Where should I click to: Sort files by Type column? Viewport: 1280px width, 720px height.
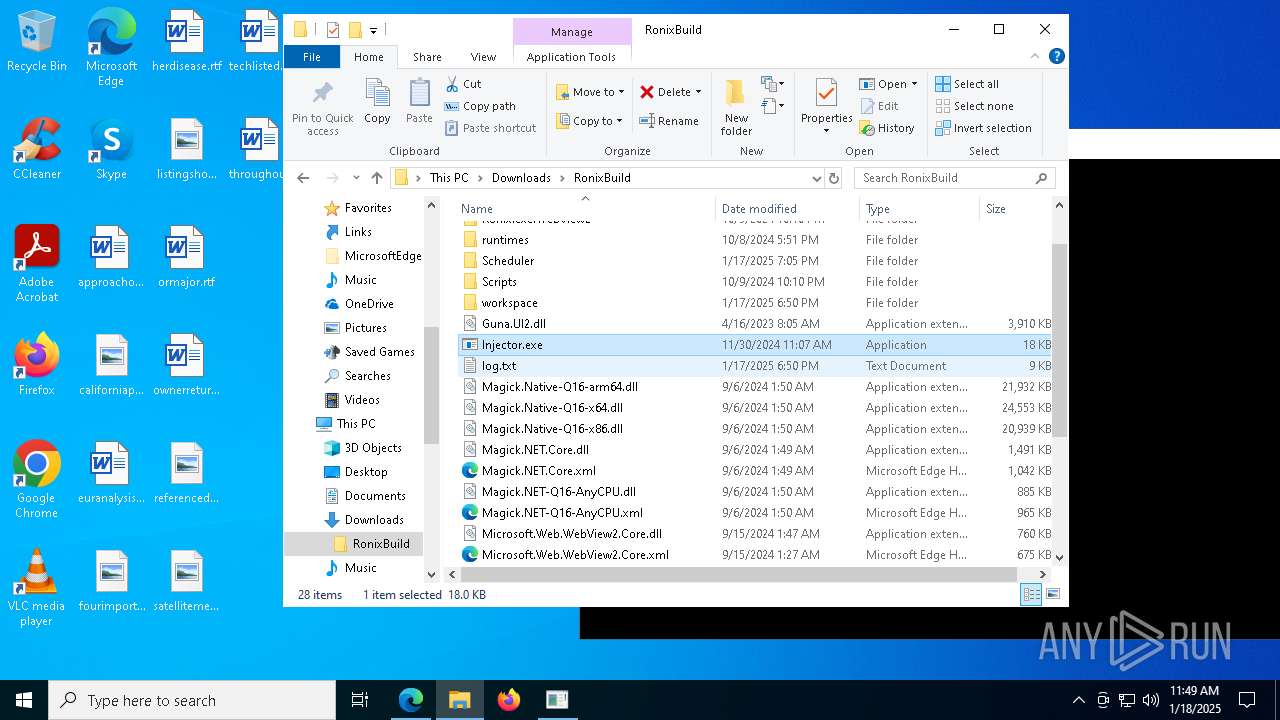[920, 209]
